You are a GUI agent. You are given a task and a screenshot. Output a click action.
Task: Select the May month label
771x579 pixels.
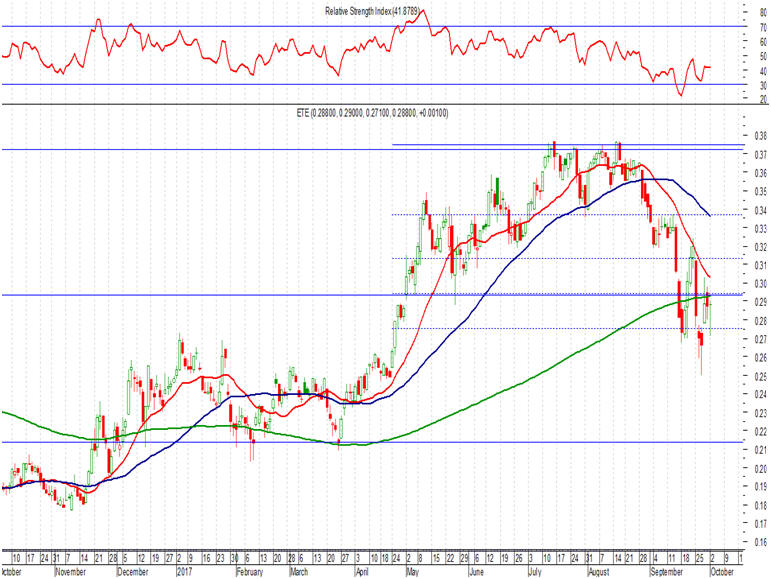(413, 572)
